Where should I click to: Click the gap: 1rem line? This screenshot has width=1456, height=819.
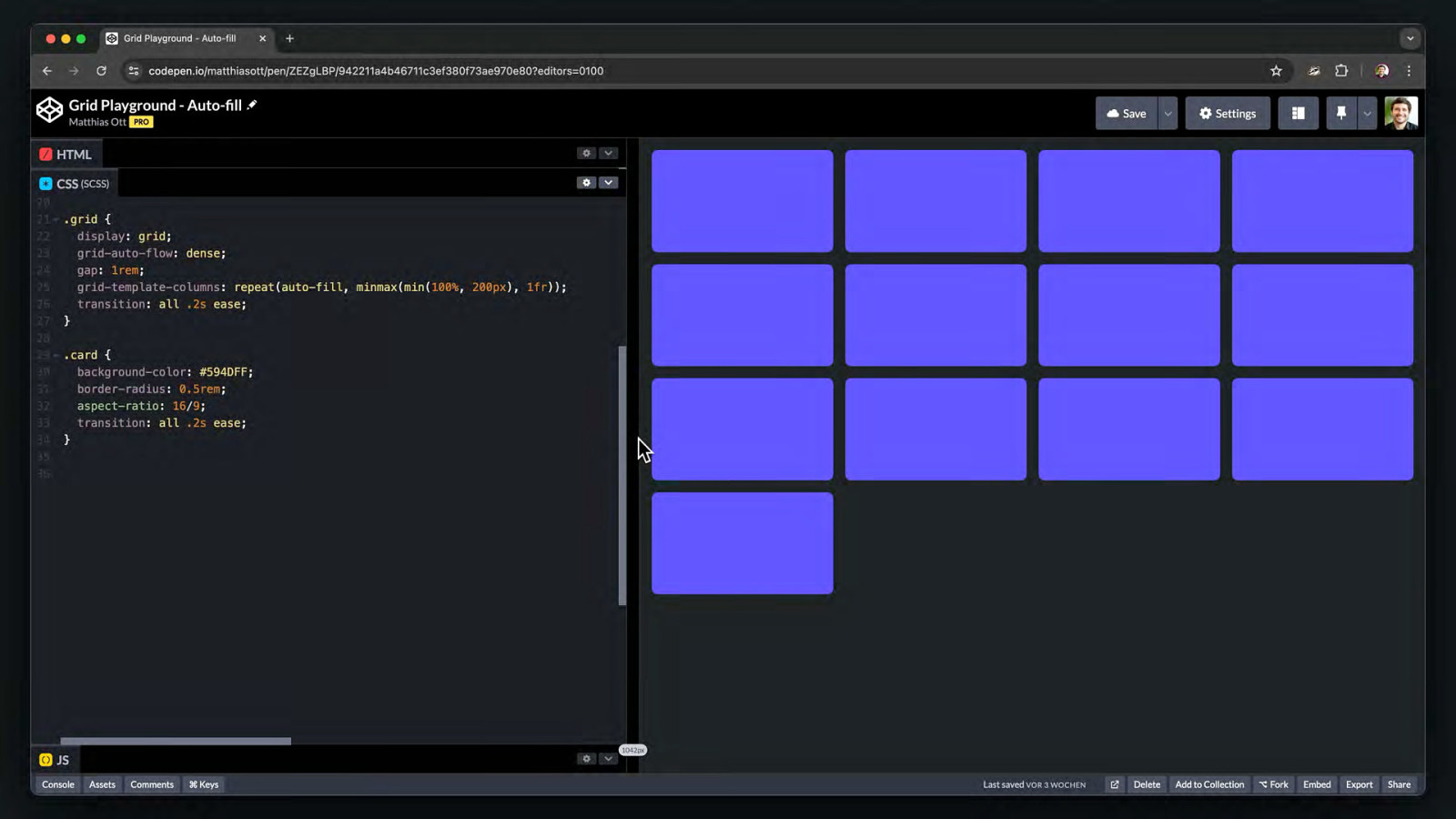click(110, 270)
